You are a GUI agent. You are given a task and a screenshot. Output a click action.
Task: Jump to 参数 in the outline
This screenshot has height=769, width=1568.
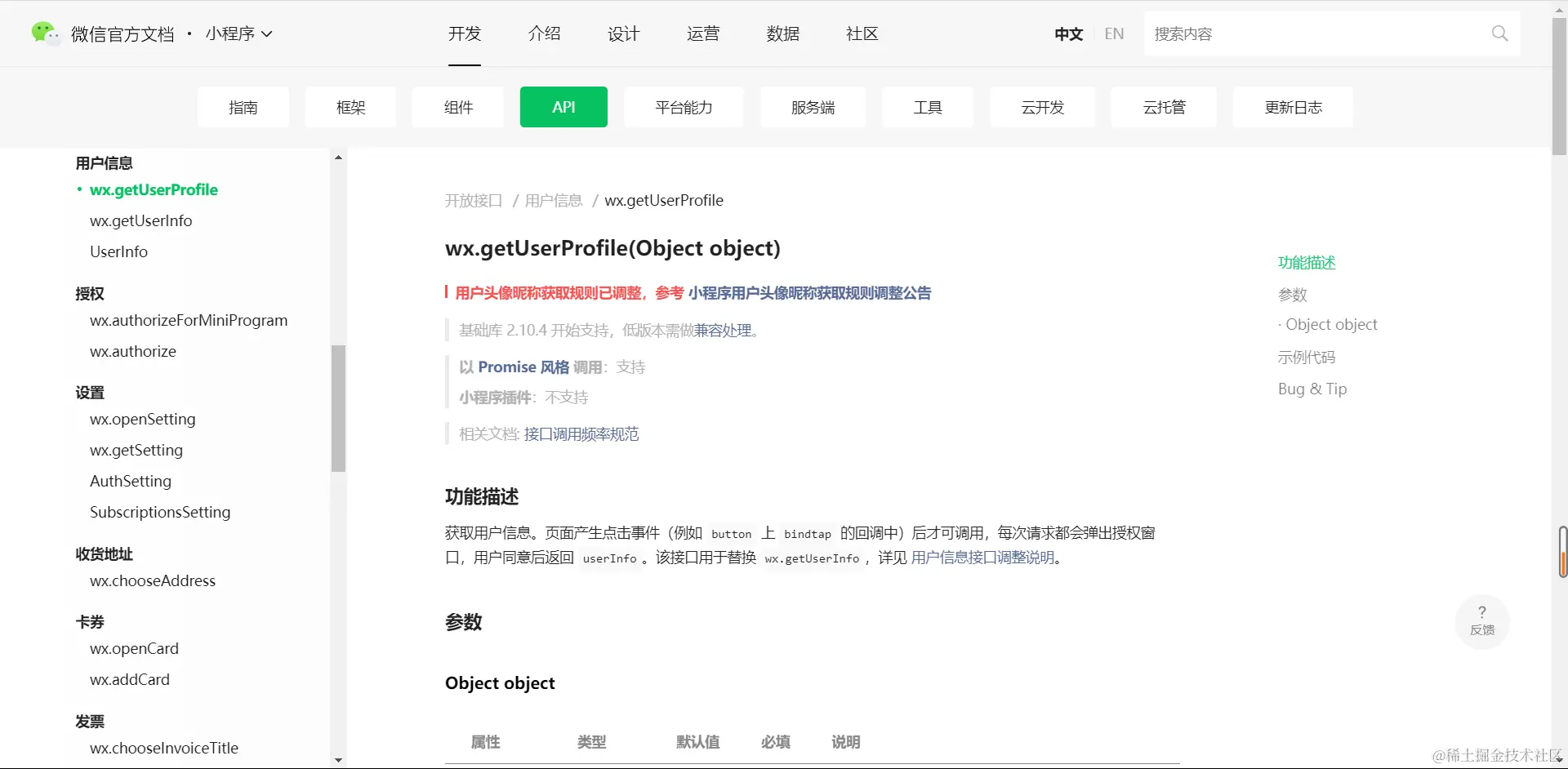click(1293, 294)
